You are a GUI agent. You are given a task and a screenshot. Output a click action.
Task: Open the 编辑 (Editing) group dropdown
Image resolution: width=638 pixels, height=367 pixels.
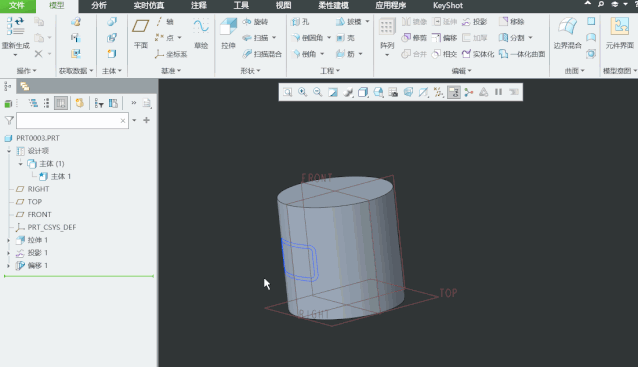[x=461, y=71]
